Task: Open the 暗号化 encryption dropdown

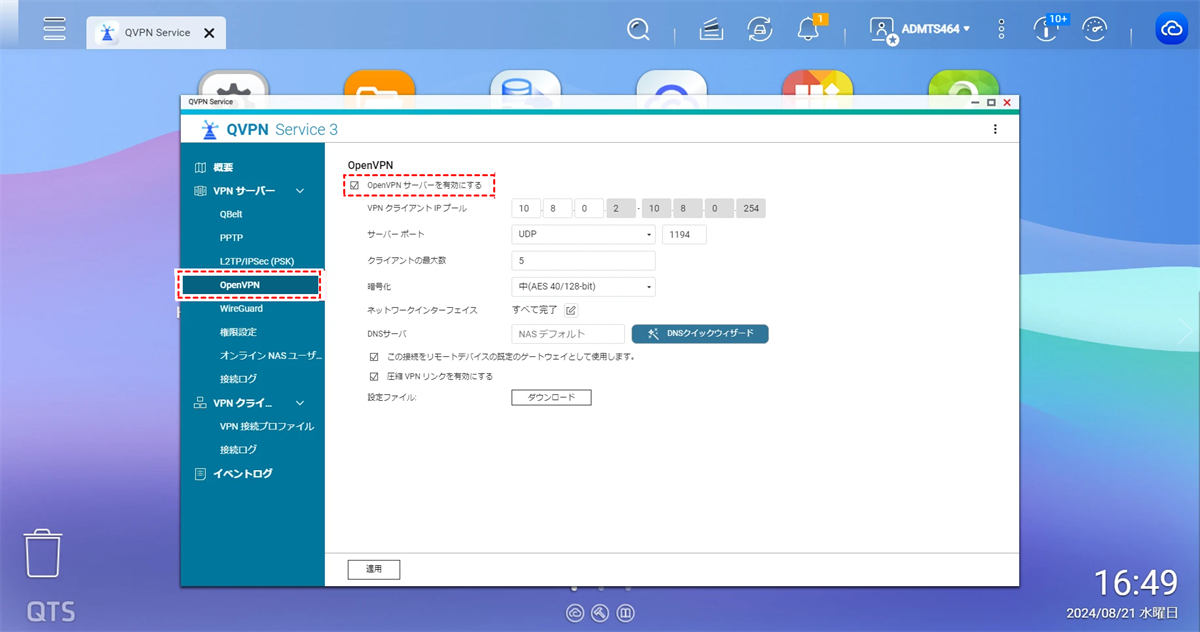Action: tap(583, 287)
